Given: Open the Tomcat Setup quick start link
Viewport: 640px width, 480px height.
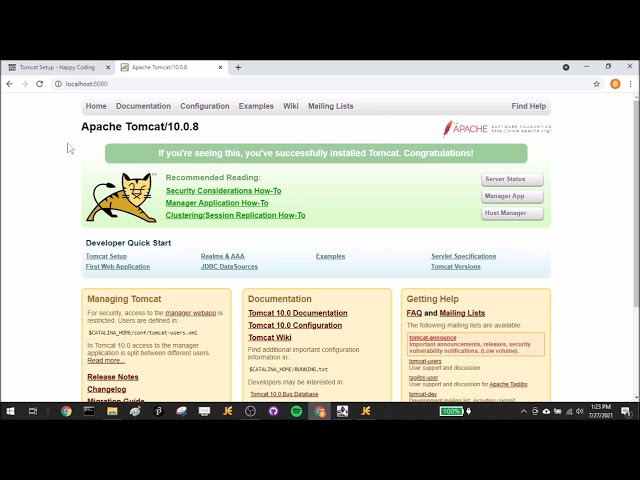Looking at the screenshot, I should click(106, 256).
